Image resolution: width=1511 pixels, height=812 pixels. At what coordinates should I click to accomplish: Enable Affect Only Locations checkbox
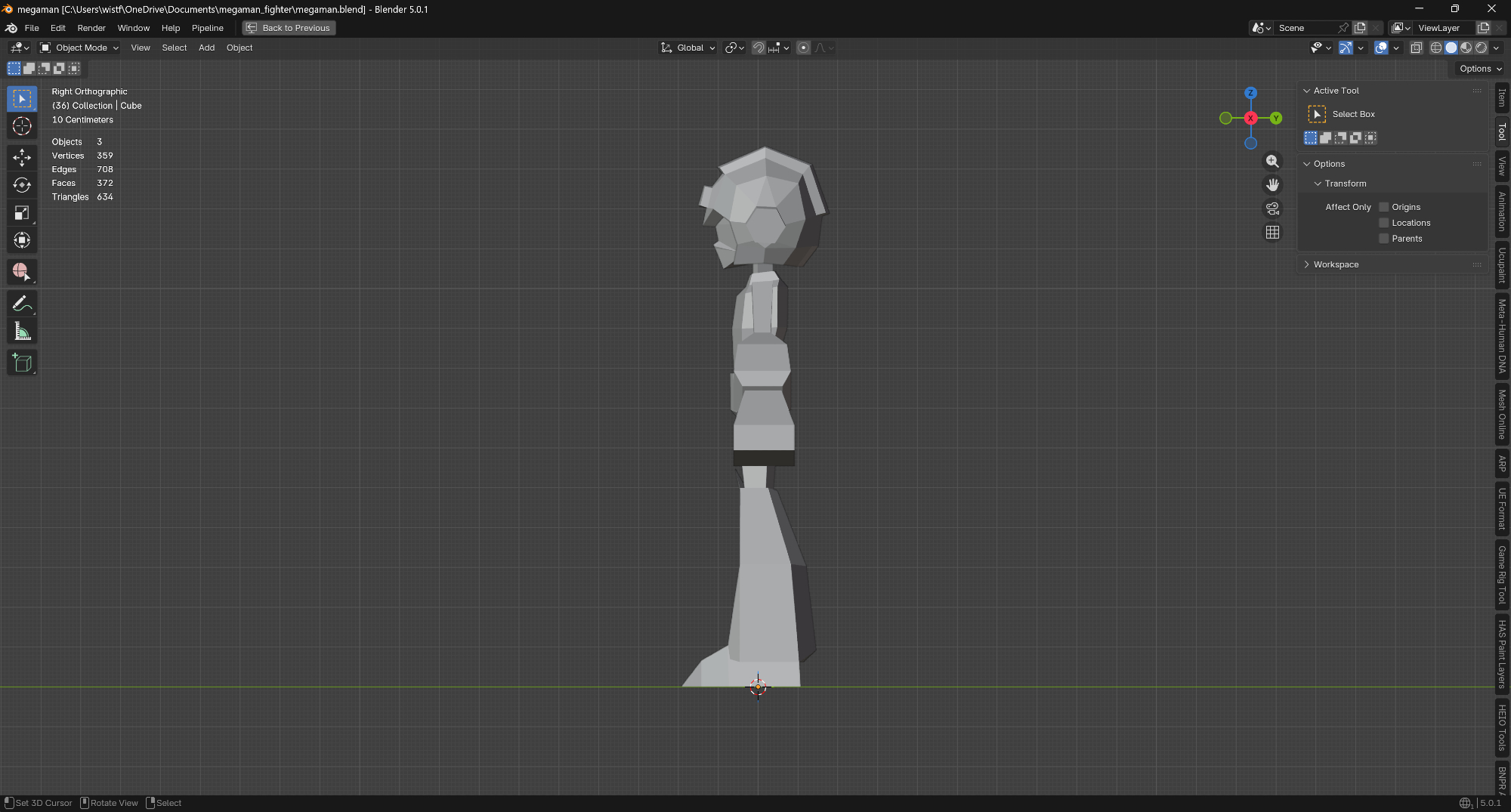1384,223
